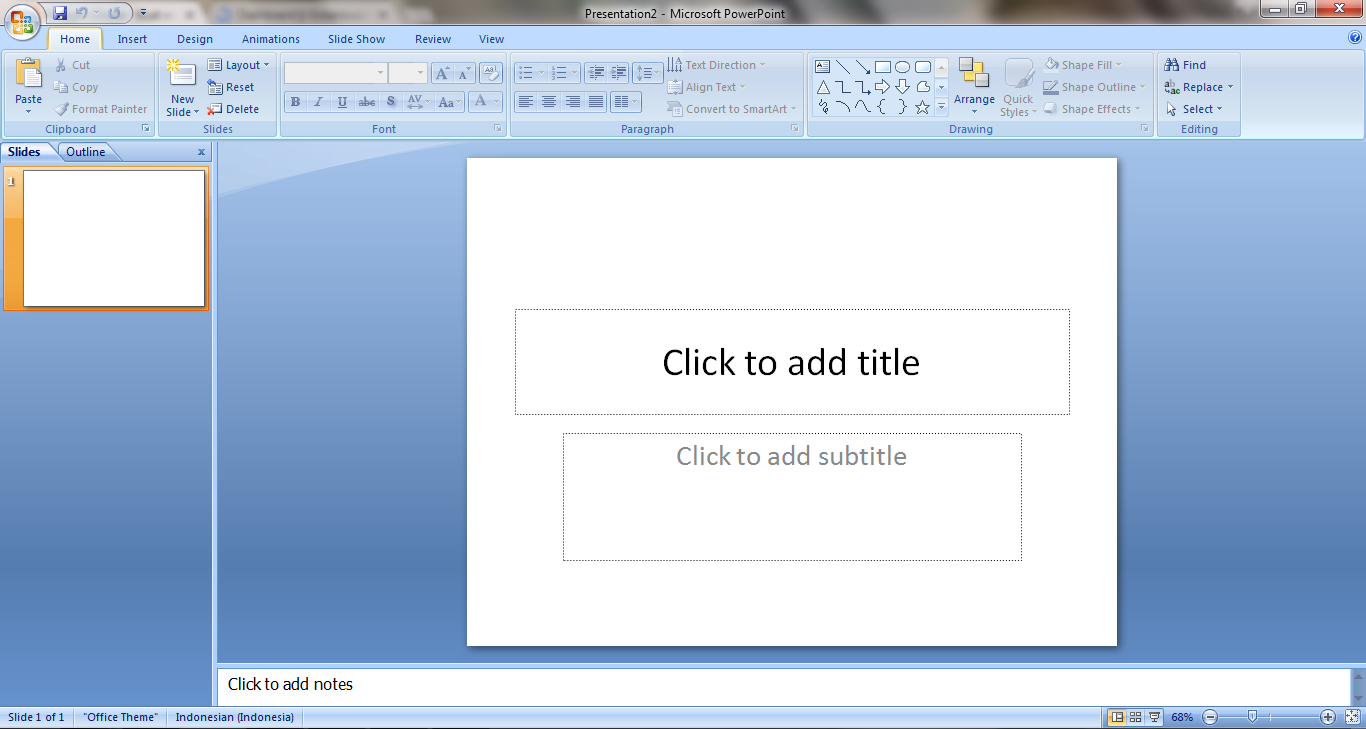Screen dimensions: 1366x729
Task: Click Delete in the Slides group
Action: pyautogui.click(x=233, y=109)
